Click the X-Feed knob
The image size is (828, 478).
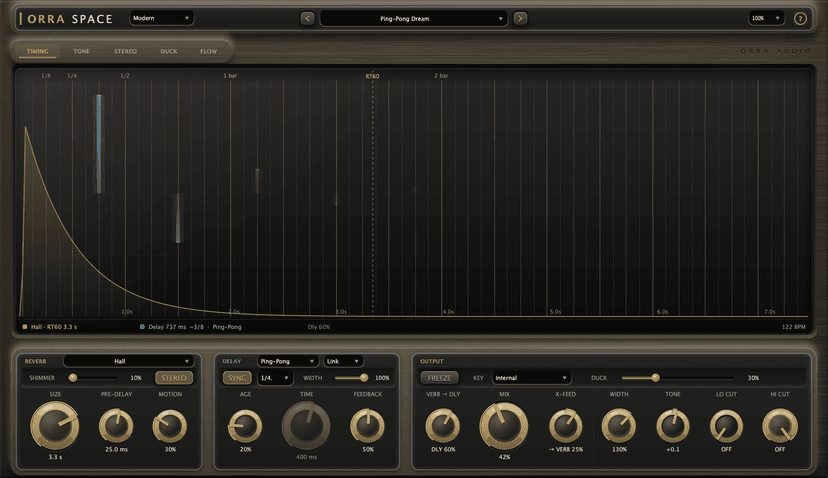click(x=566, y=426)
